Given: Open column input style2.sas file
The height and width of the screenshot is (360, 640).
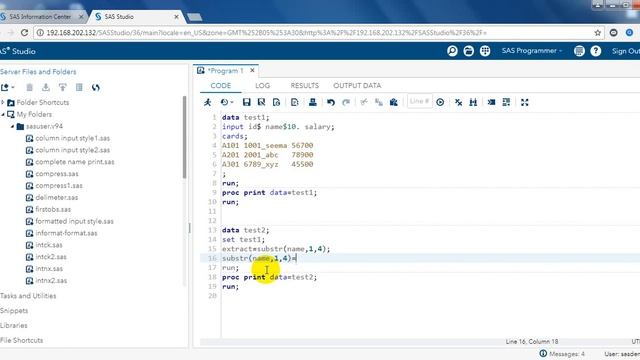Looking at the screenshot, I should coord(72,150).
